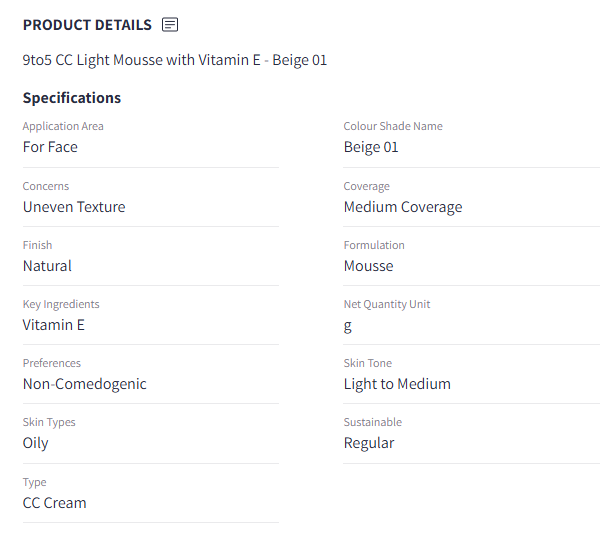This screenshot has width=609, height=550.
Task: Select the 'Uneven Texture' concerns value
Action: [74, 207]
